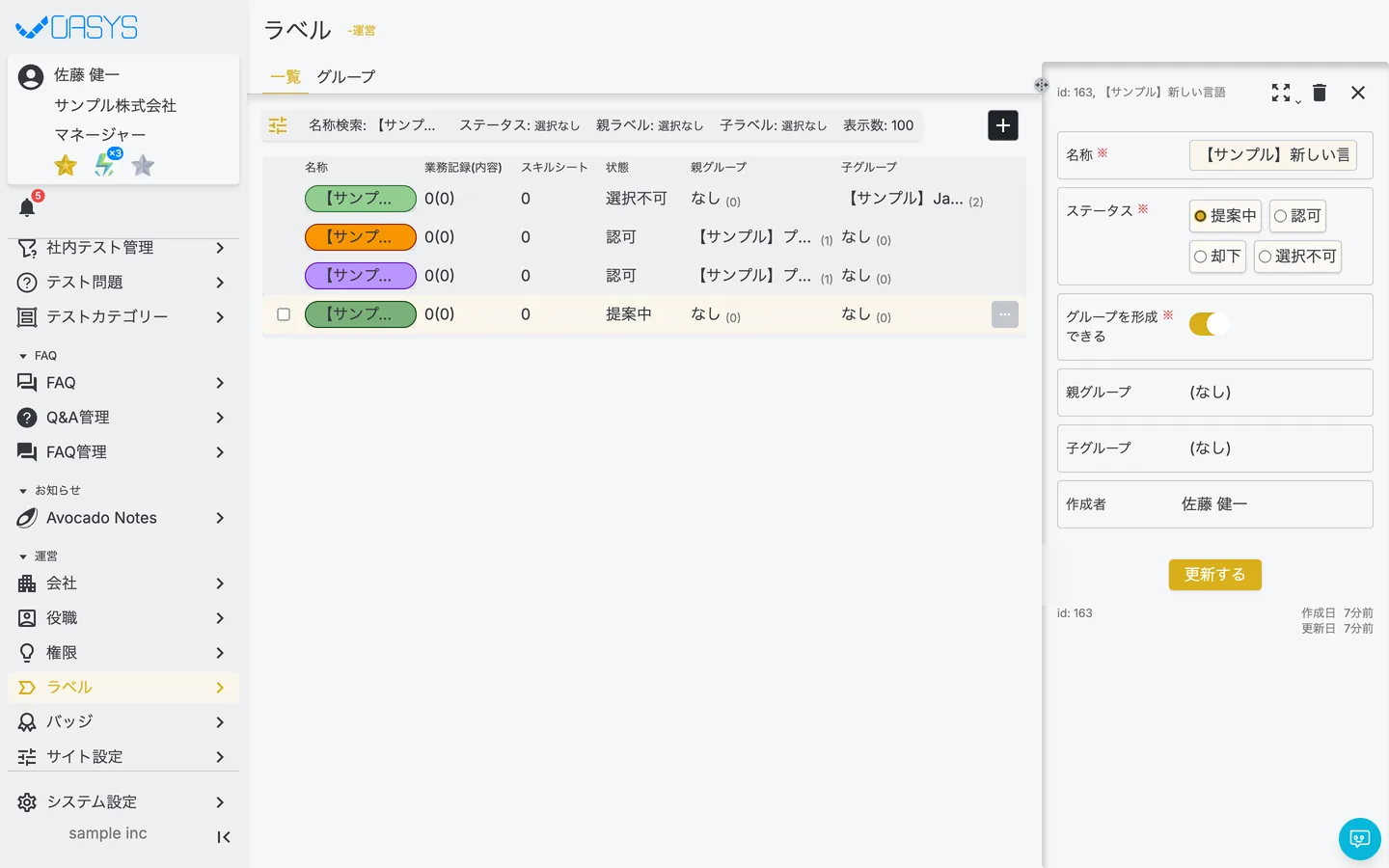
Task: Collapse the 運営 section header
Action: pyautogui.click(x=39, y=556)
